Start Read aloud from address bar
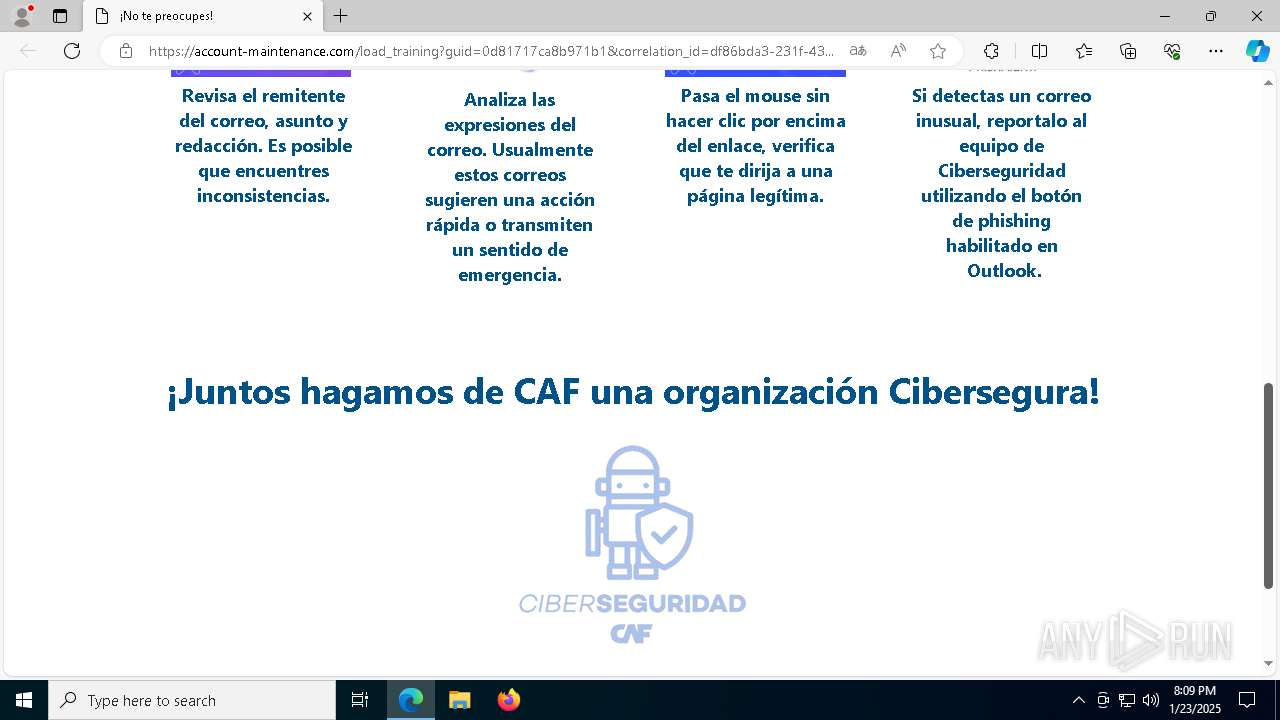This screenshot has height=720, width=1280. tap(898, 51)
